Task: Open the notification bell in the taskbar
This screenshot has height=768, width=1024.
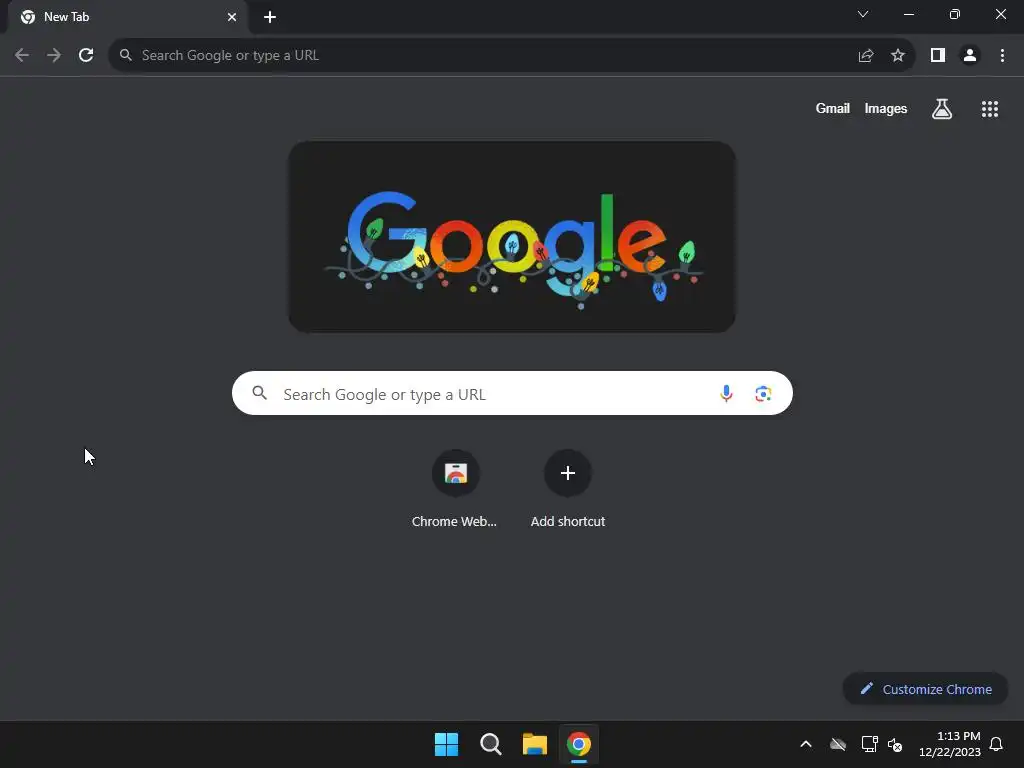Action: coord(996,744)
